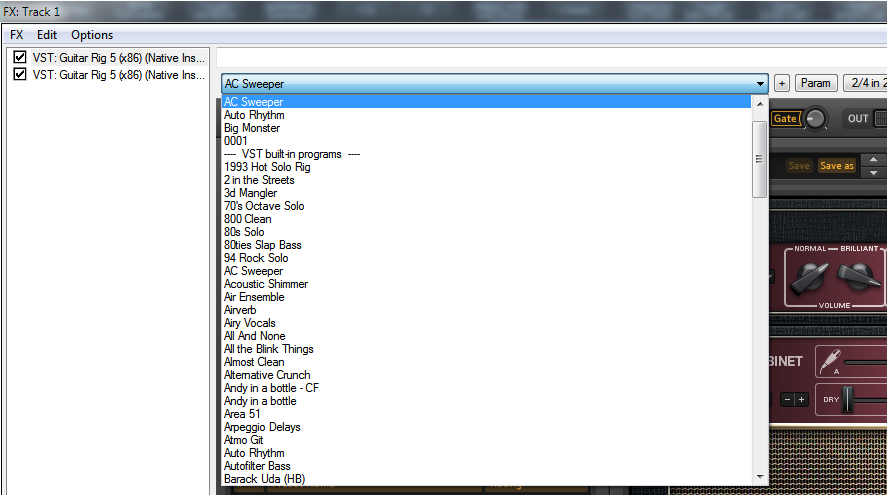
Task: Toggle first Guitar Rig 5 plugin checkbox
Action: point(20,57)
